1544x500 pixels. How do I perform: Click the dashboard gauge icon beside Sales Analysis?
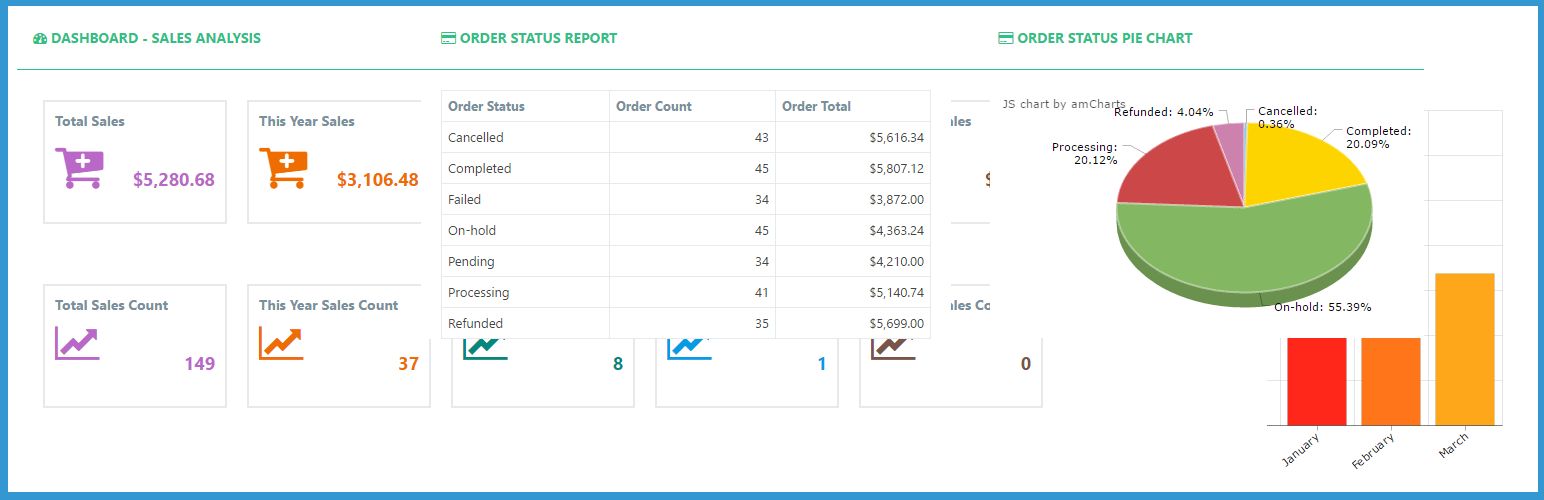[40, 39]
